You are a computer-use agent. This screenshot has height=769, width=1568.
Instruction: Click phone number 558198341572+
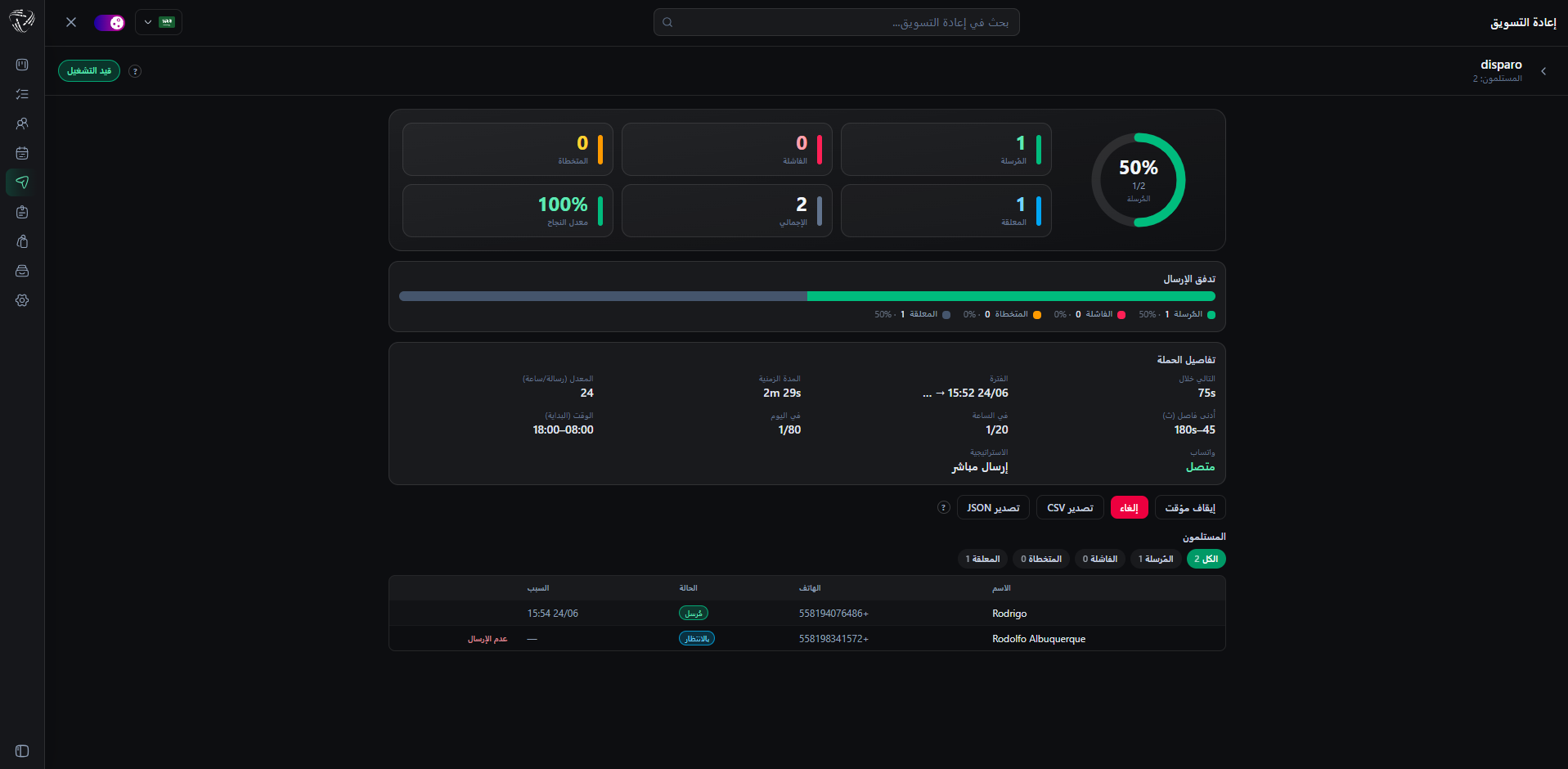coord(833,639)
